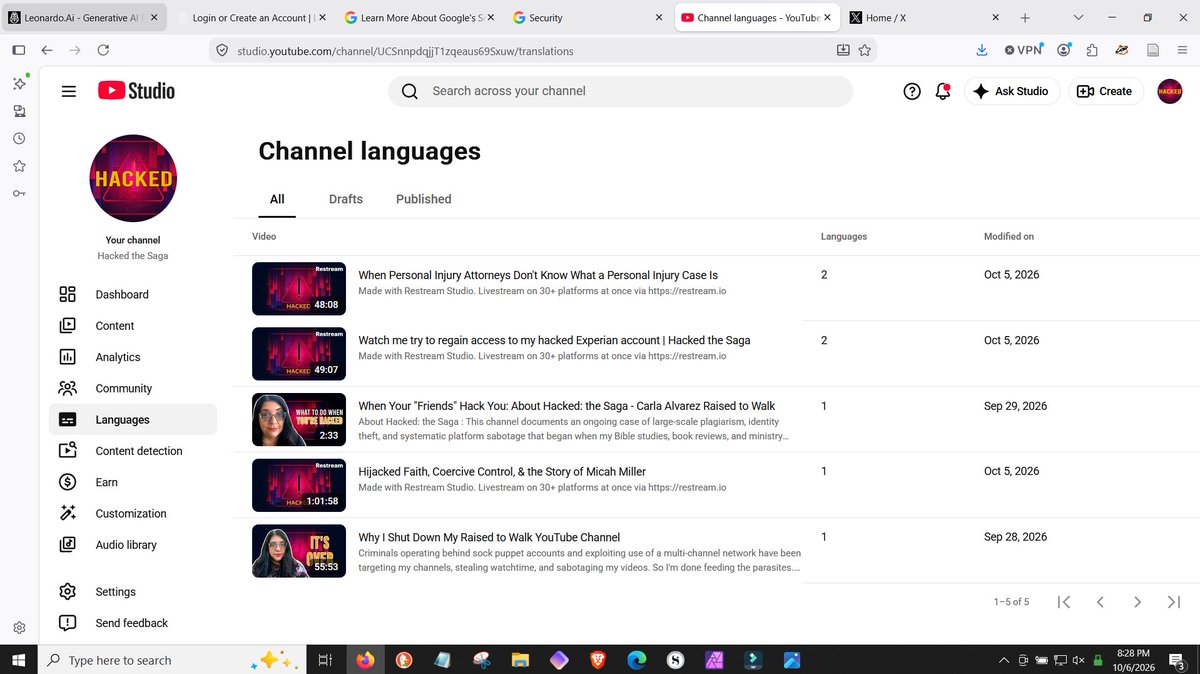Viewport: 1200px width, 674px height.
Task: Click the large HACKED channel avatar
Action: (133, 178)
